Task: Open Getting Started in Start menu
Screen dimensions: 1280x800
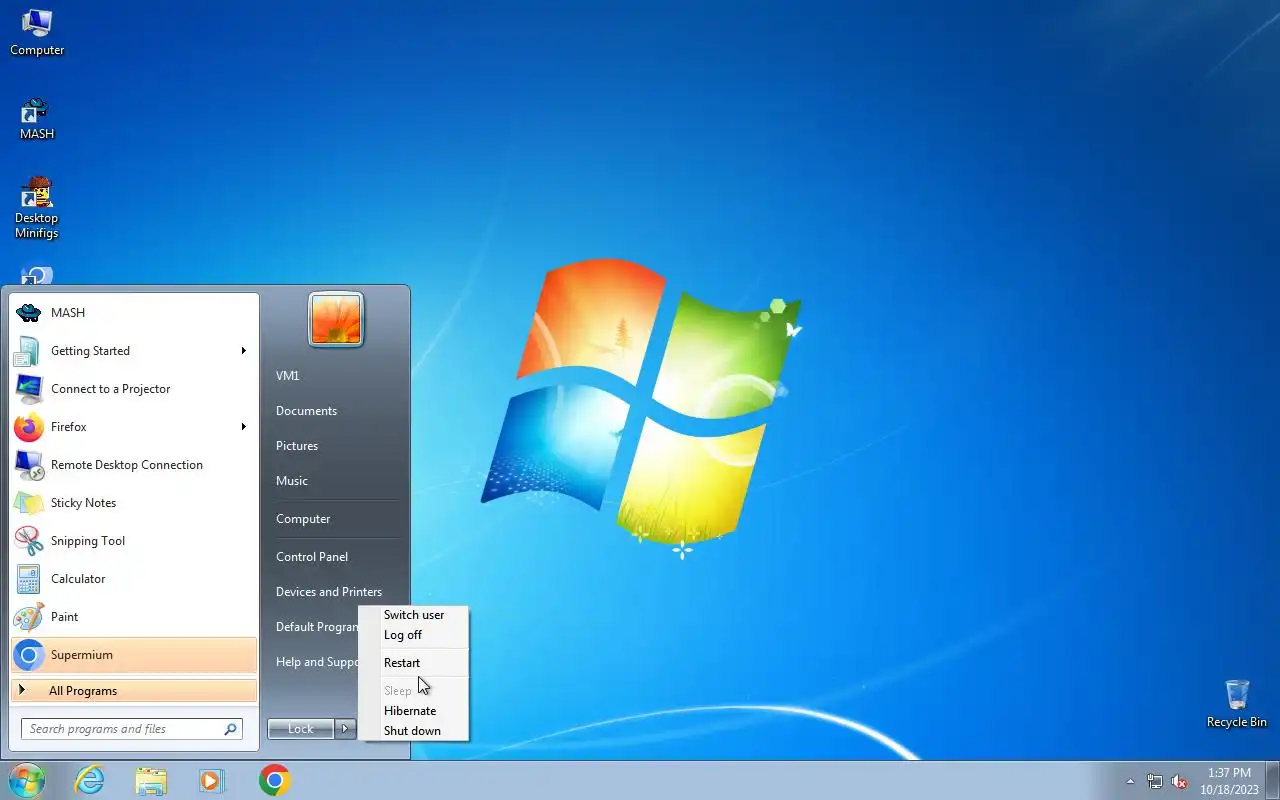Action: [x=134, y=351]
